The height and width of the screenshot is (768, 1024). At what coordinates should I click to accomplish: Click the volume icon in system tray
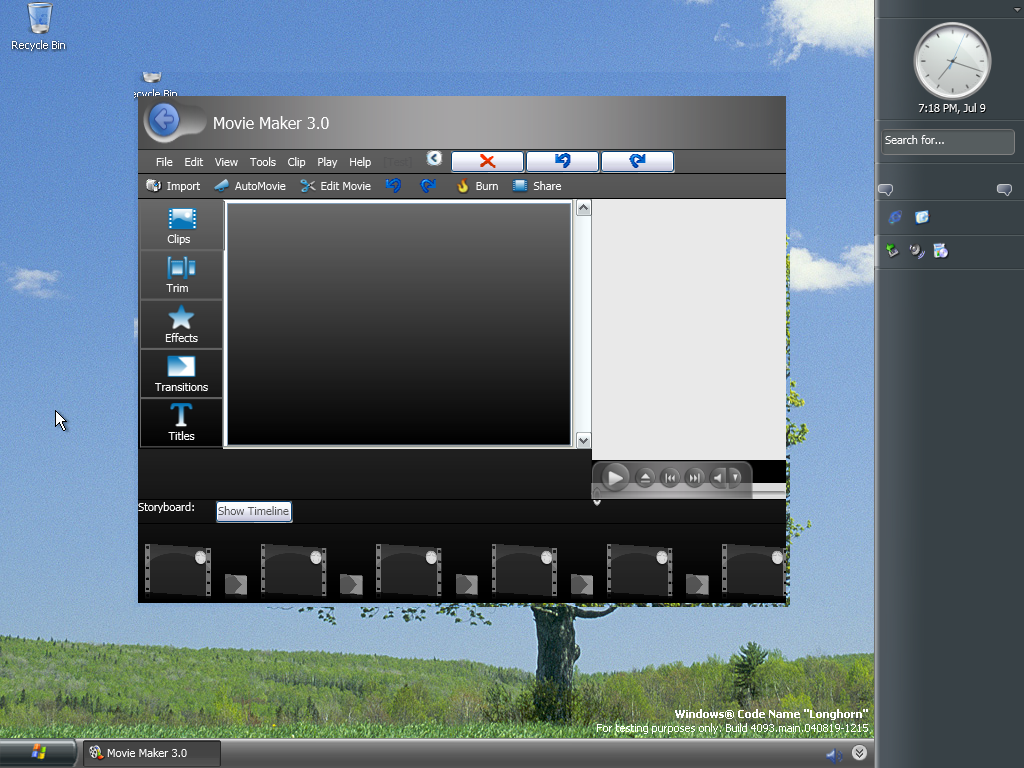coord(834,755)
